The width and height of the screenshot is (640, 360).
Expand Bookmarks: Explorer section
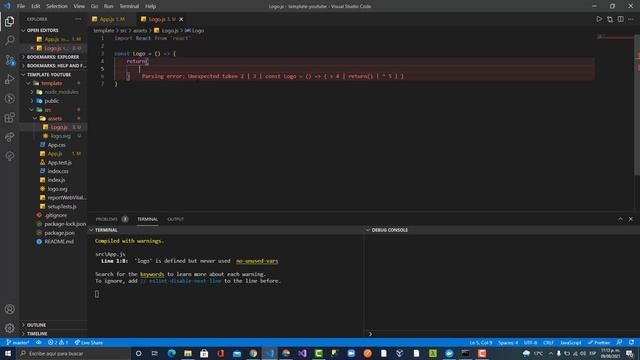tap(53, 57)
